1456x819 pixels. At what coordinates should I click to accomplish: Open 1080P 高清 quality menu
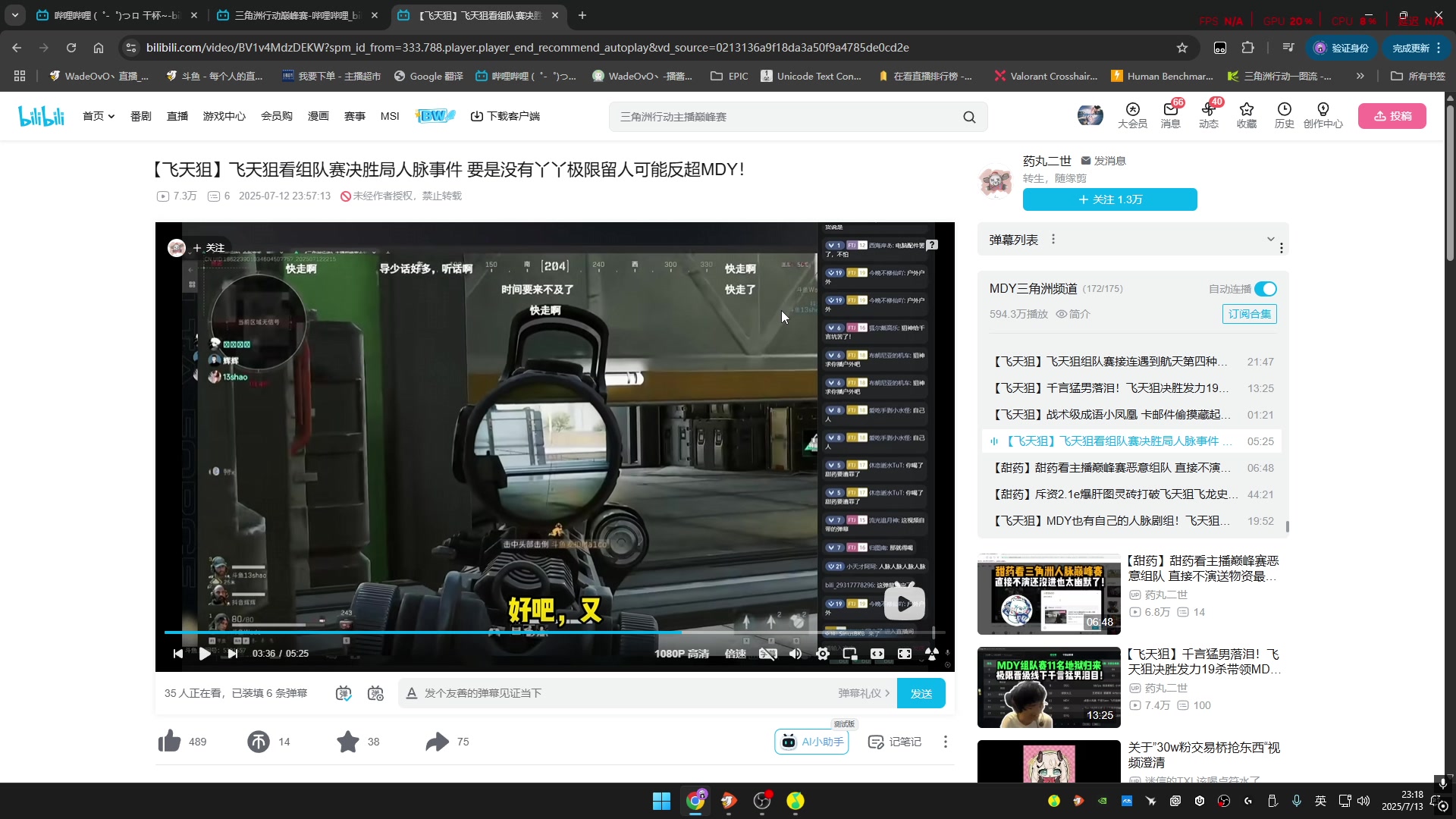point(682,654)
